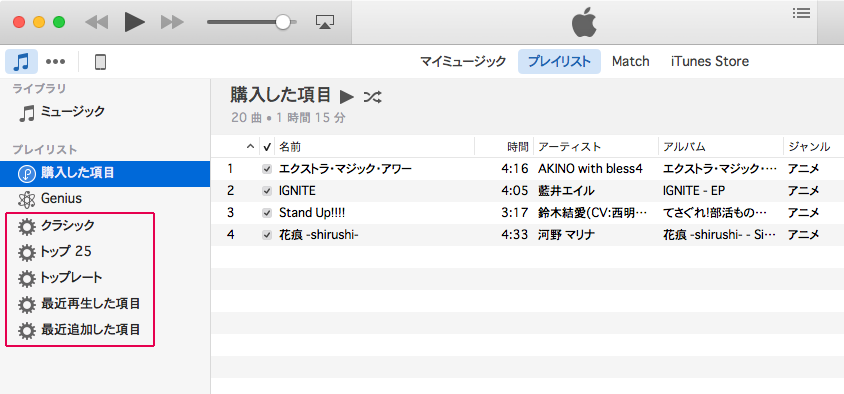Screen dimensions: 844x394
Task: Skip to next track with fast-forward
Action: click(172, 22)
